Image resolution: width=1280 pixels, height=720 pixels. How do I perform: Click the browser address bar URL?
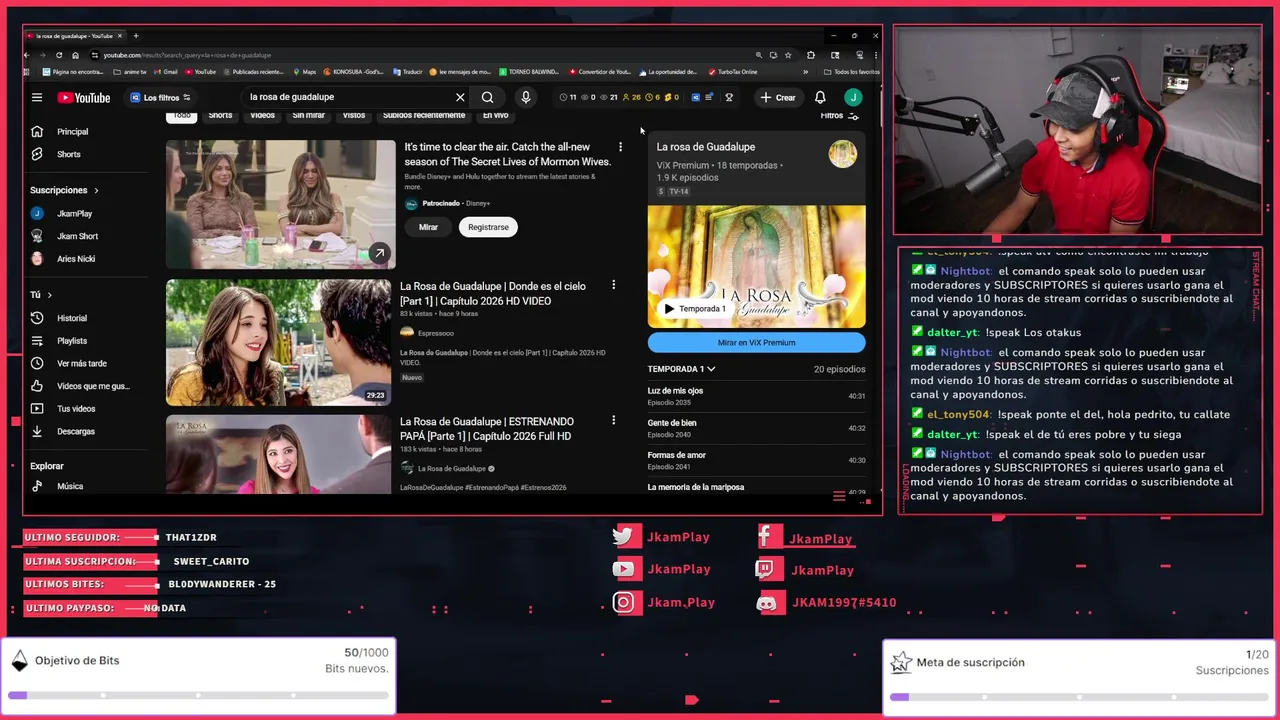(x=187, y=55)
